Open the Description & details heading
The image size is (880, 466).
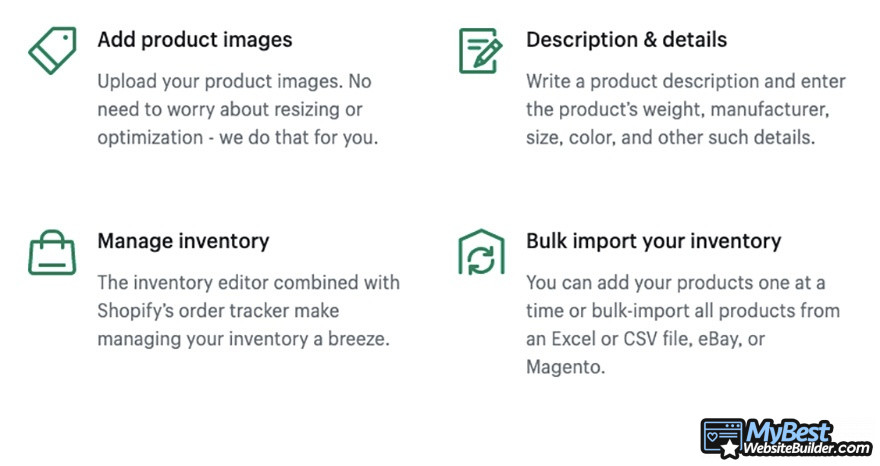click(626, 40)
